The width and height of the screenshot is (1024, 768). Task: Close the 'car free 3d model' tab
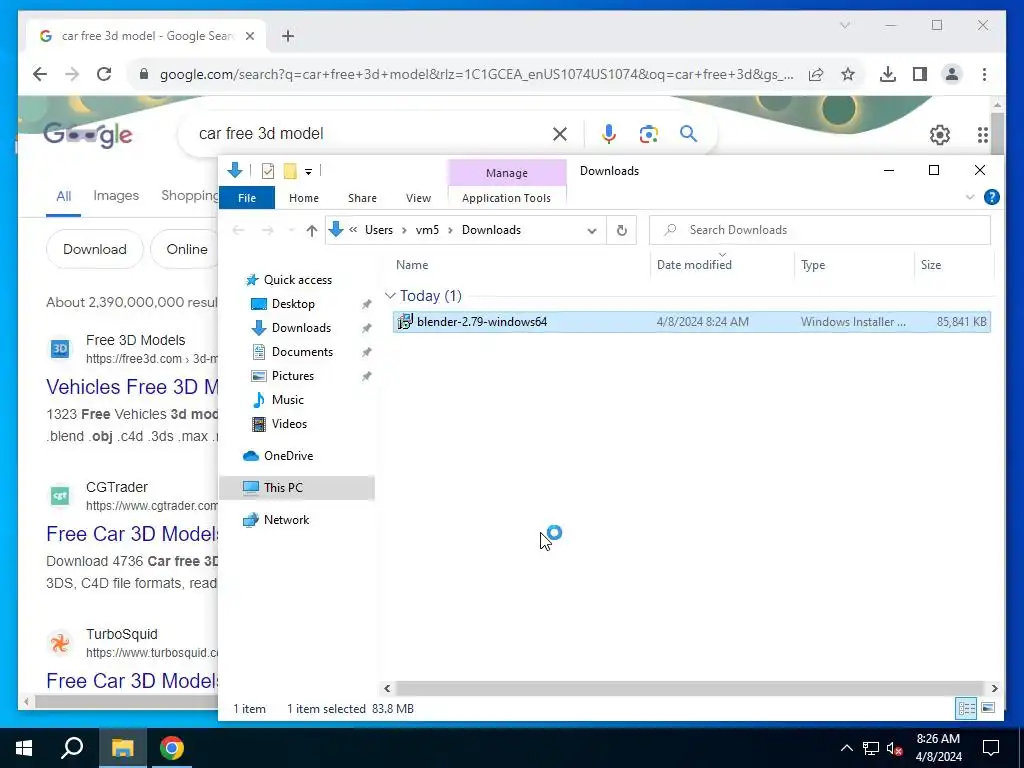(x=249, y=36)
